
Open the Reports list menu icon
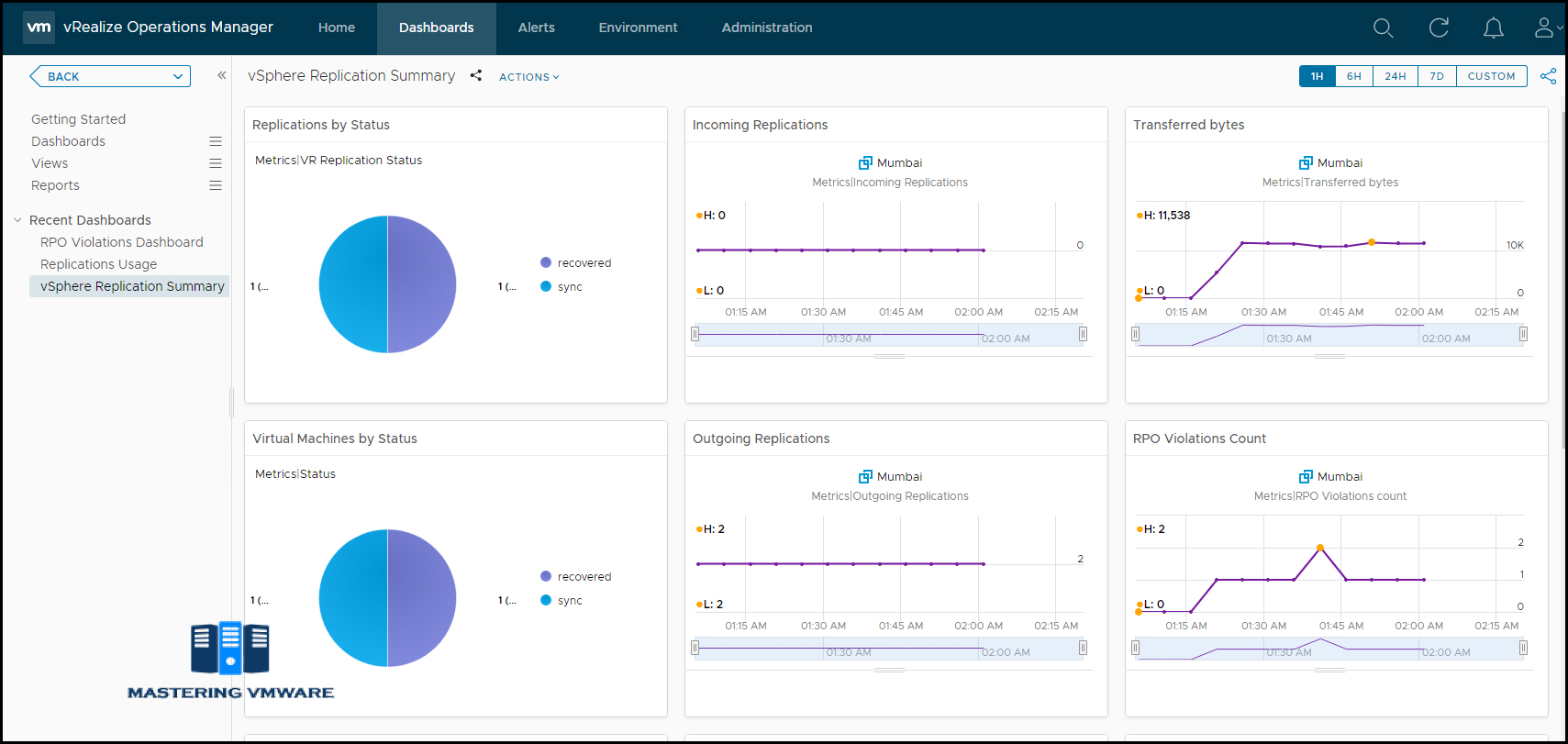tap(216, 185)
